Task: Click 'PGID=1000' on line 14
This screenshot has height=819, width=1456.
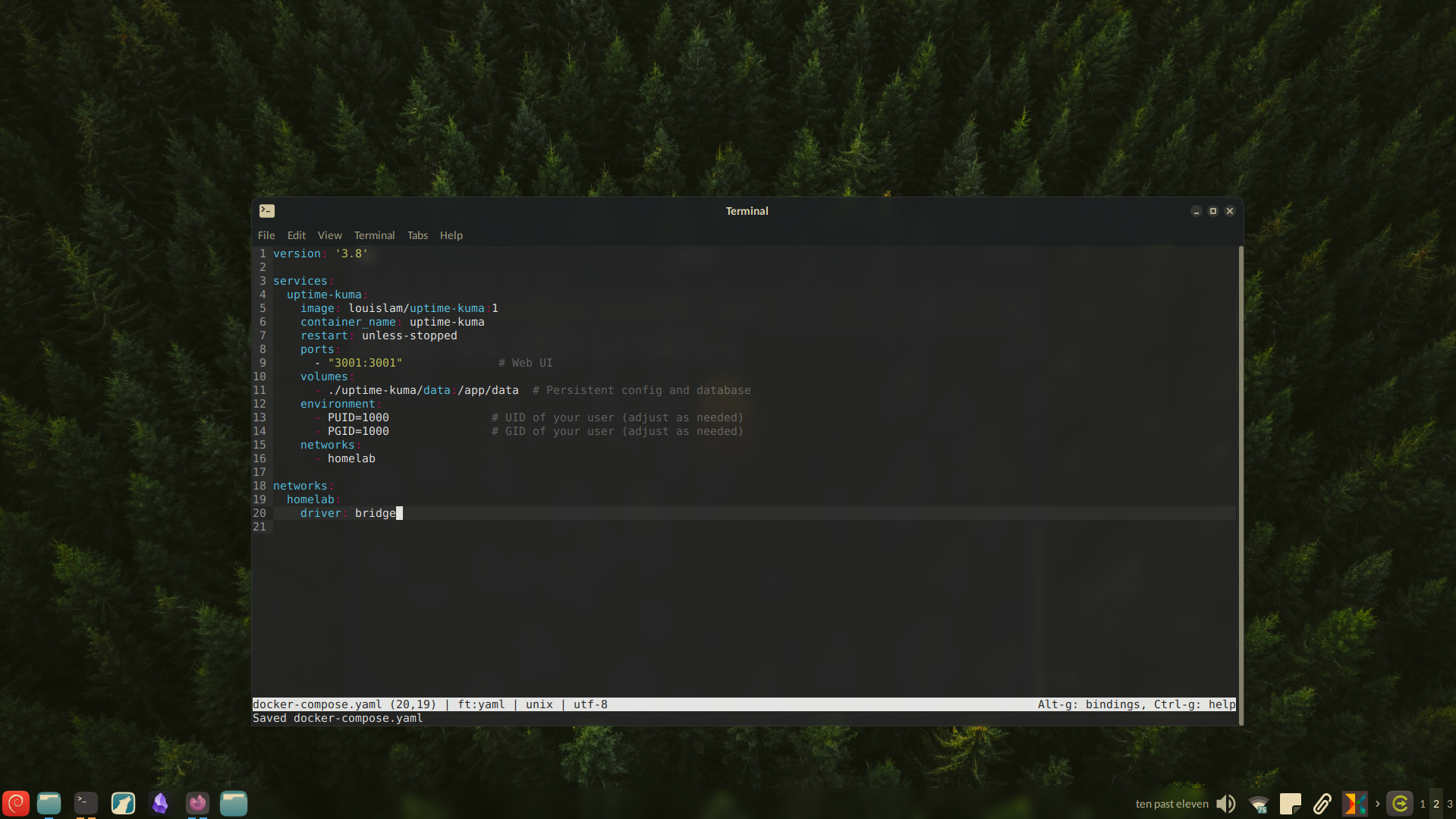Action: [x=358, y=431]
